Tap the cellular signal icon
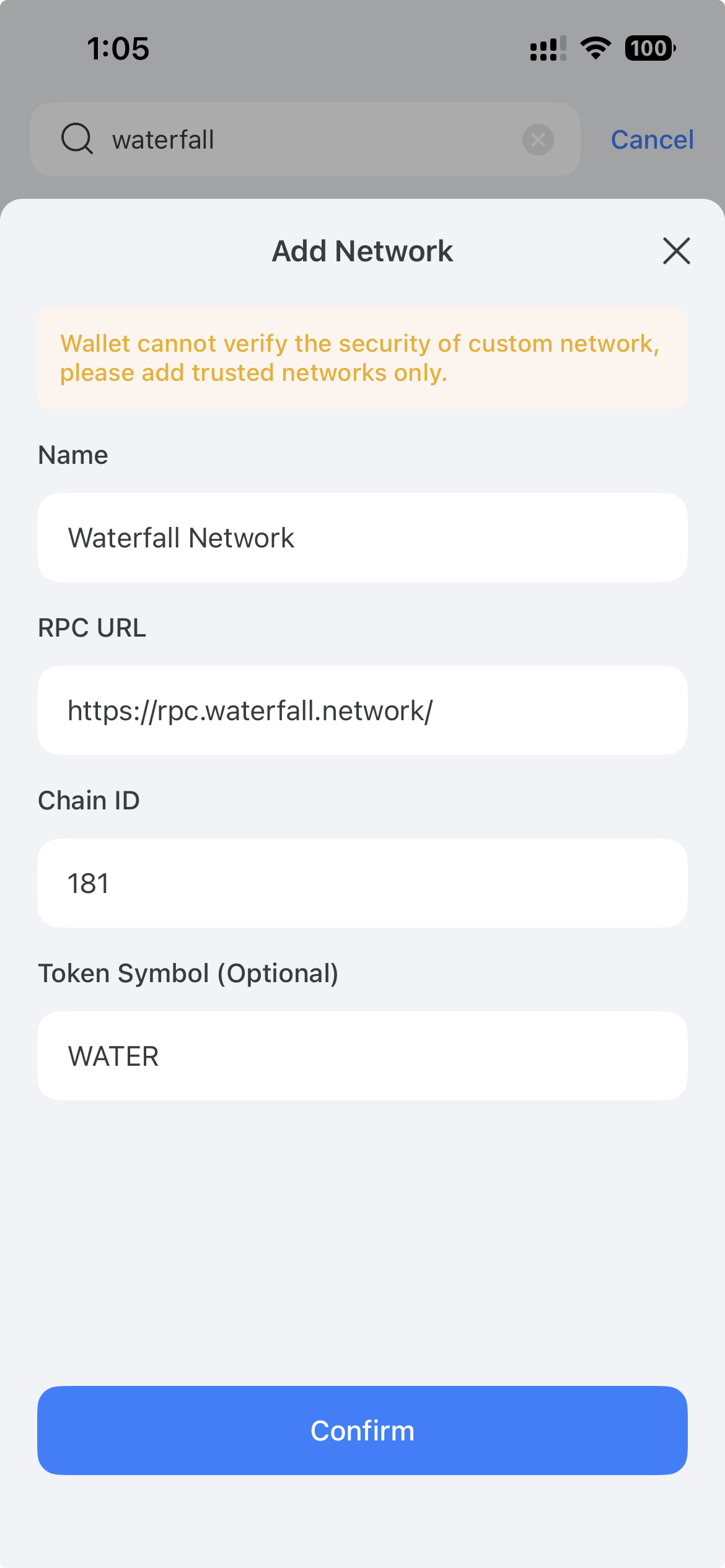 (548, 48)
